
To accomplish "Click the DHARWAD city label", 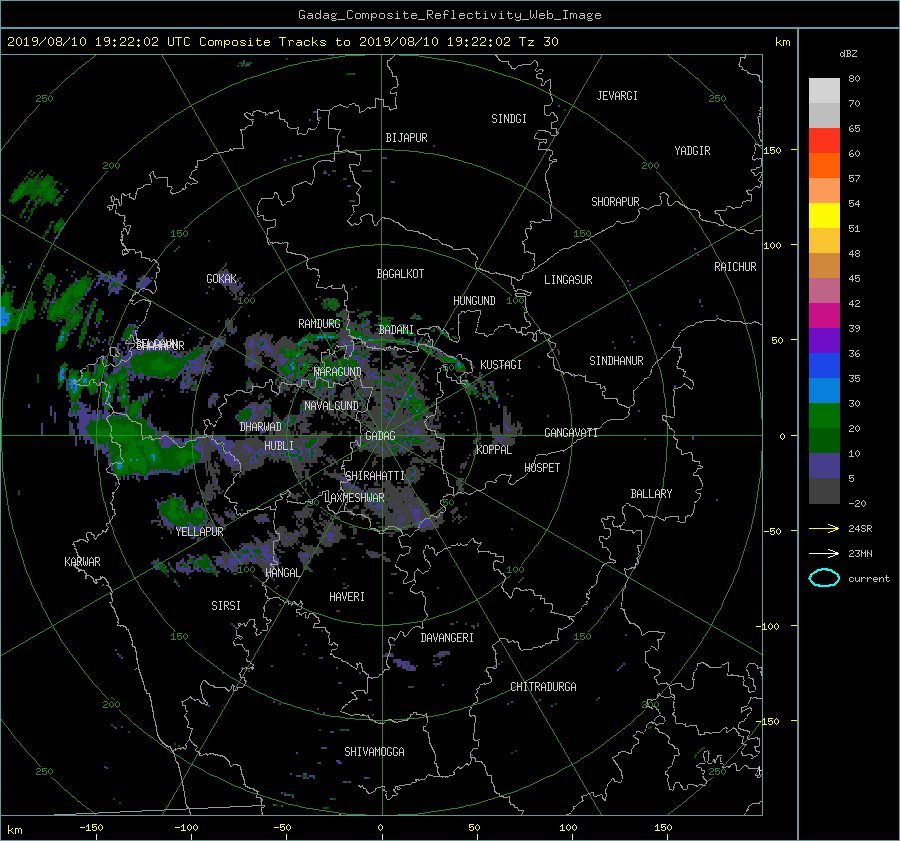I will pyautogui.click(x=261, y=427).
